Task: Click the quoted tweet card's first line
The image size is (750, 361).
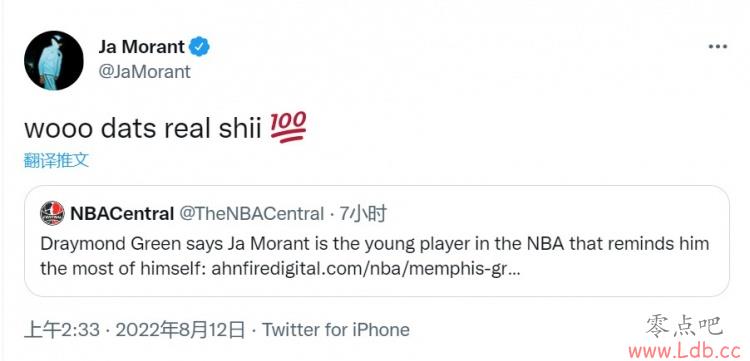Action: coord(375,244)
